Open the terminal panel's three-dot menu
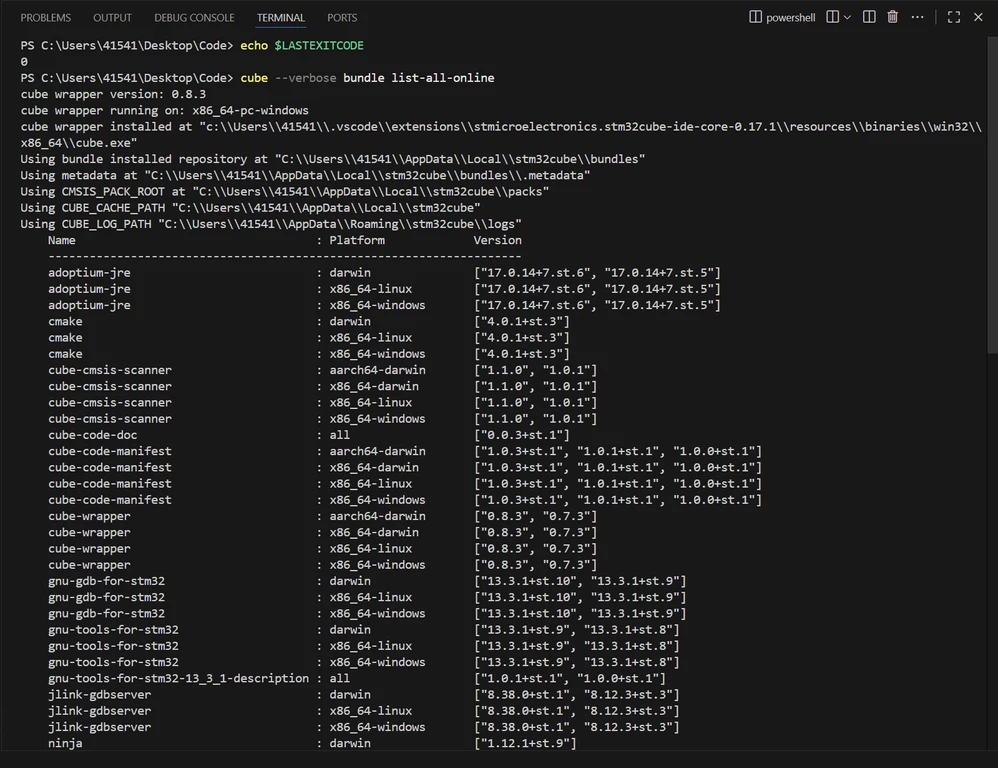The height and width of the screenshot is (768, 998). click(x=917, y=17)
